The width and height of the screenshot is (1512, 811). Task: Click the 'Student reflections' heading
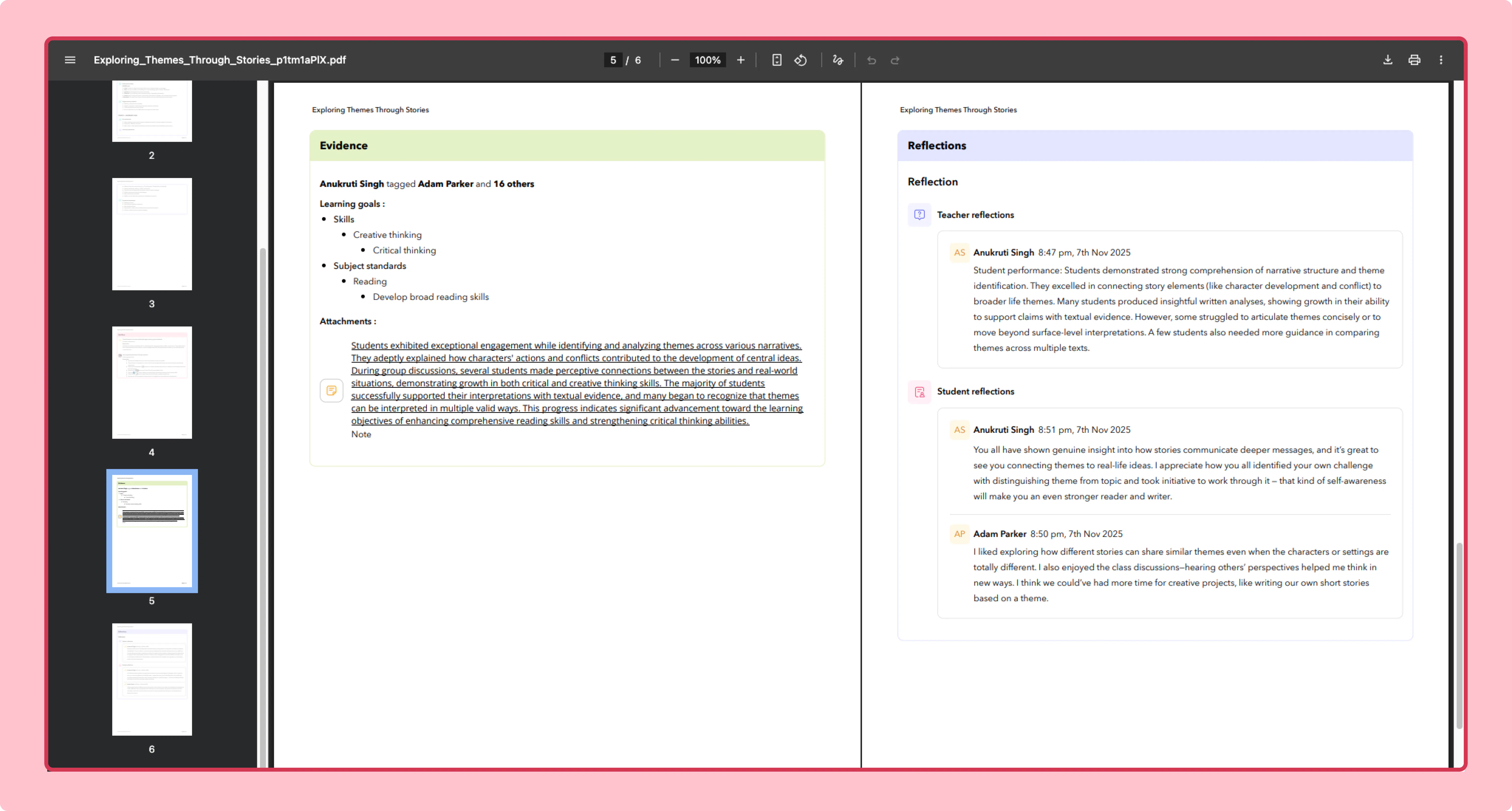pos(976,391)
